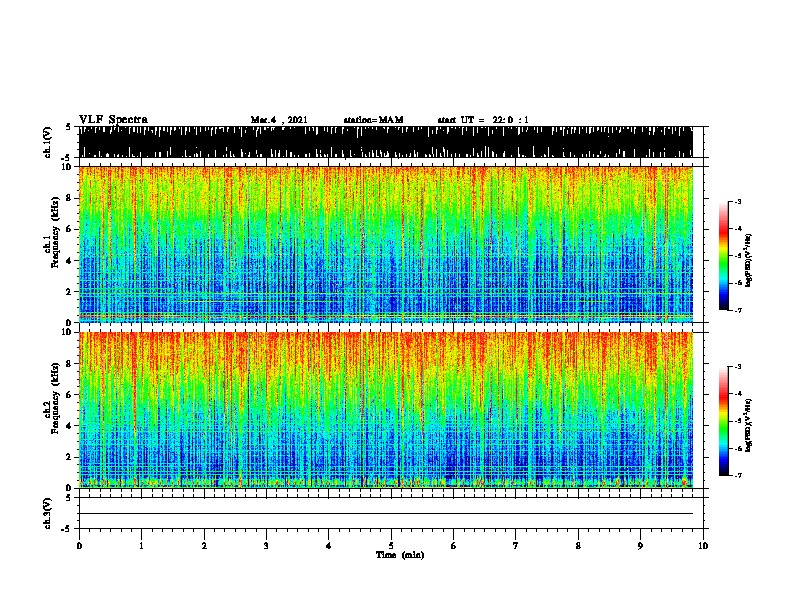Click the "VLF Spectra" title text
This screenshot has width=792, height=612.
coord(113,119)
